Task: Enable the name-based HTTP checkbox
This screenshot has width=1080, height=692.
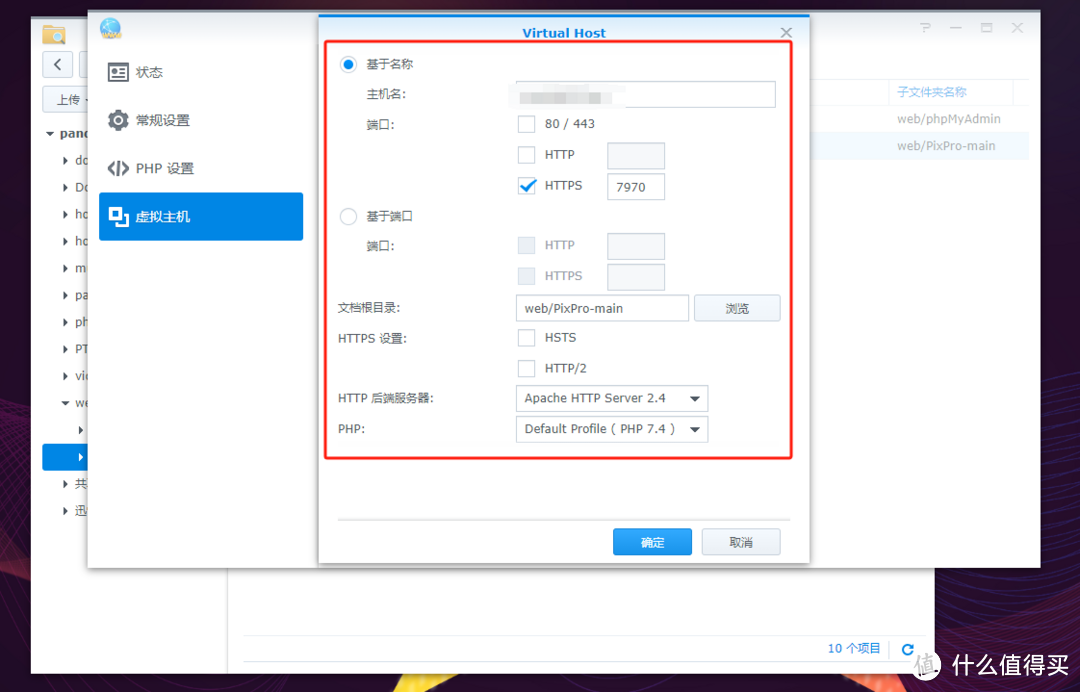Action: click(x=526, y=155)
